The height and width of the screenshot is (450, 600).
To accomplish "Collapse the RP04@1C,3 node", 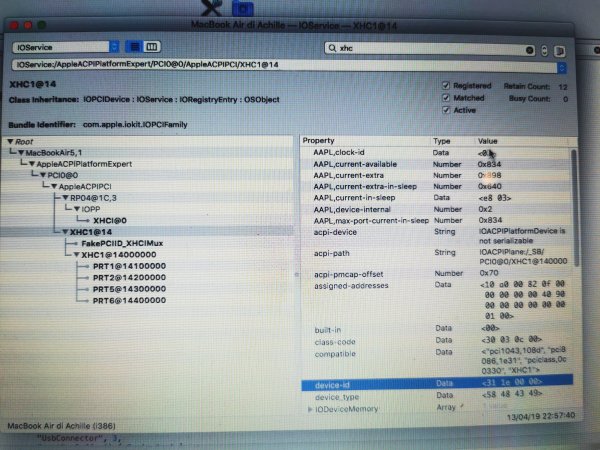I will tap(65, 198).
